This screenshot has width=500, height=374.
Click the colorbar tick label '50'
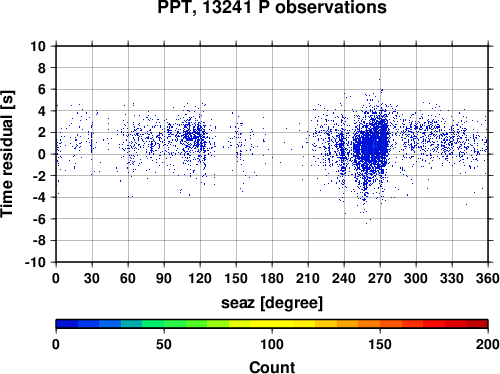tap(164, 344)
